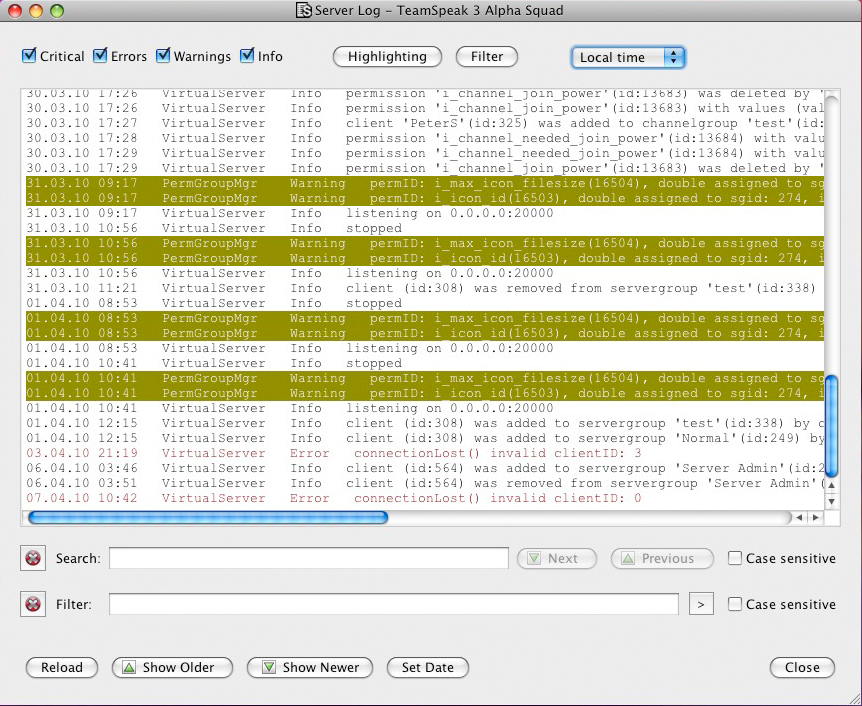862x706 pixels.
Task: Focus the Filter text field
Action: coord(394,604)
